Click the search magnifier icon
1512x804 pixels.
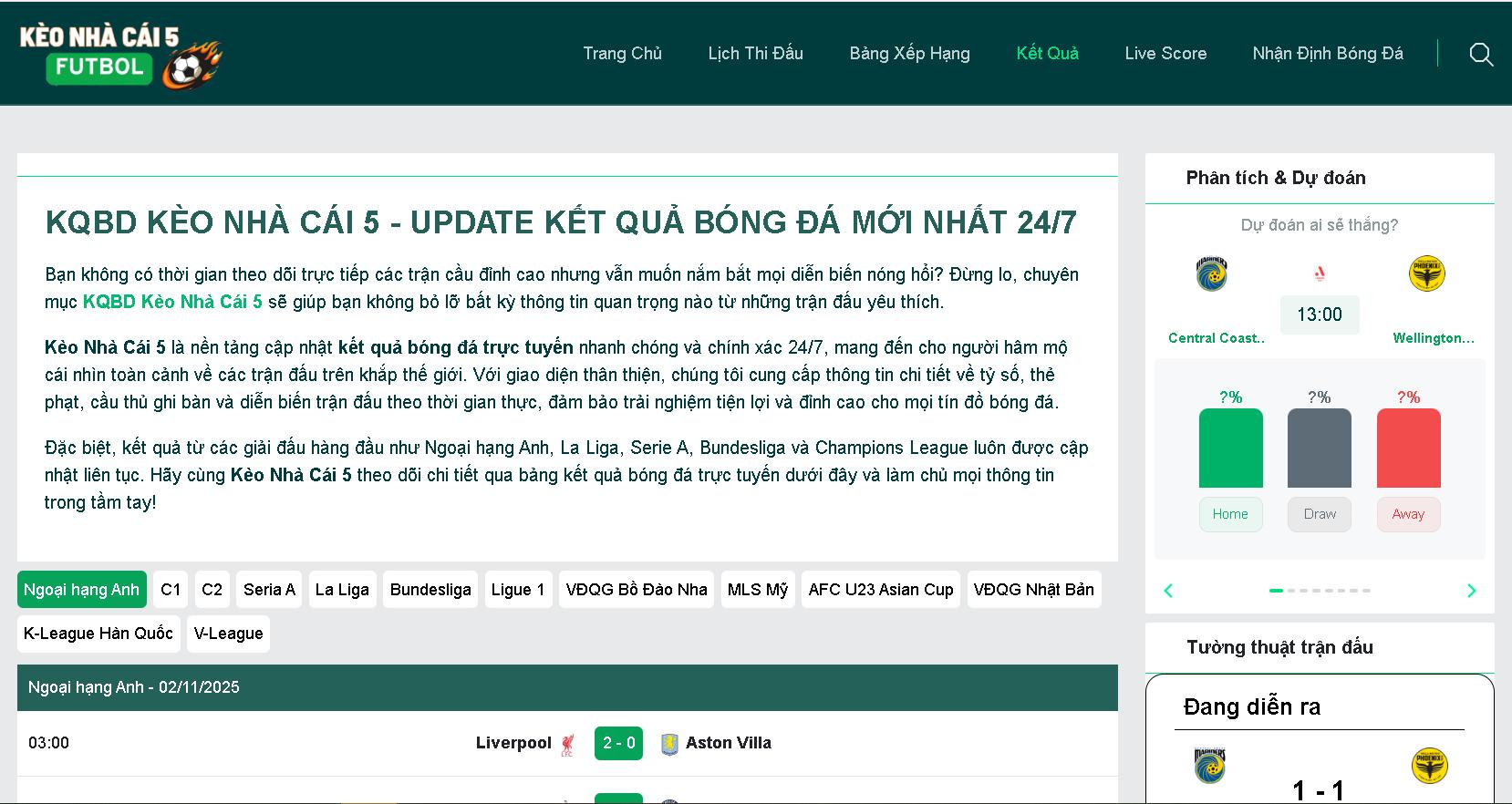1481,55
